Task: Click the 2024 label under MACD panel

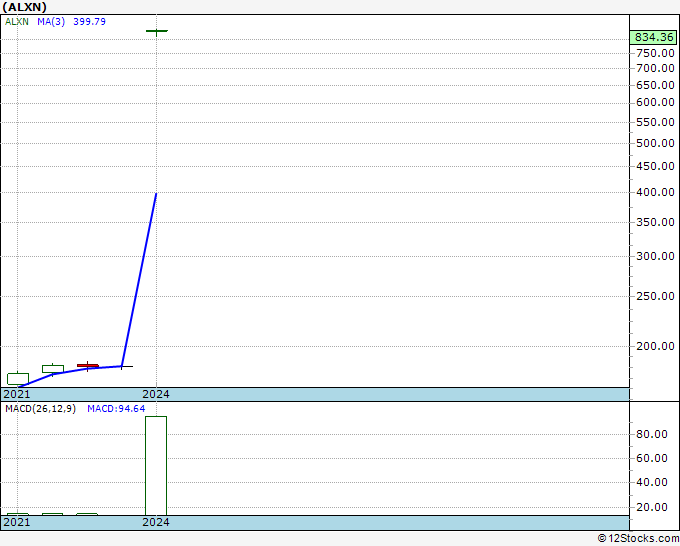Action: (x=156, y=522)
